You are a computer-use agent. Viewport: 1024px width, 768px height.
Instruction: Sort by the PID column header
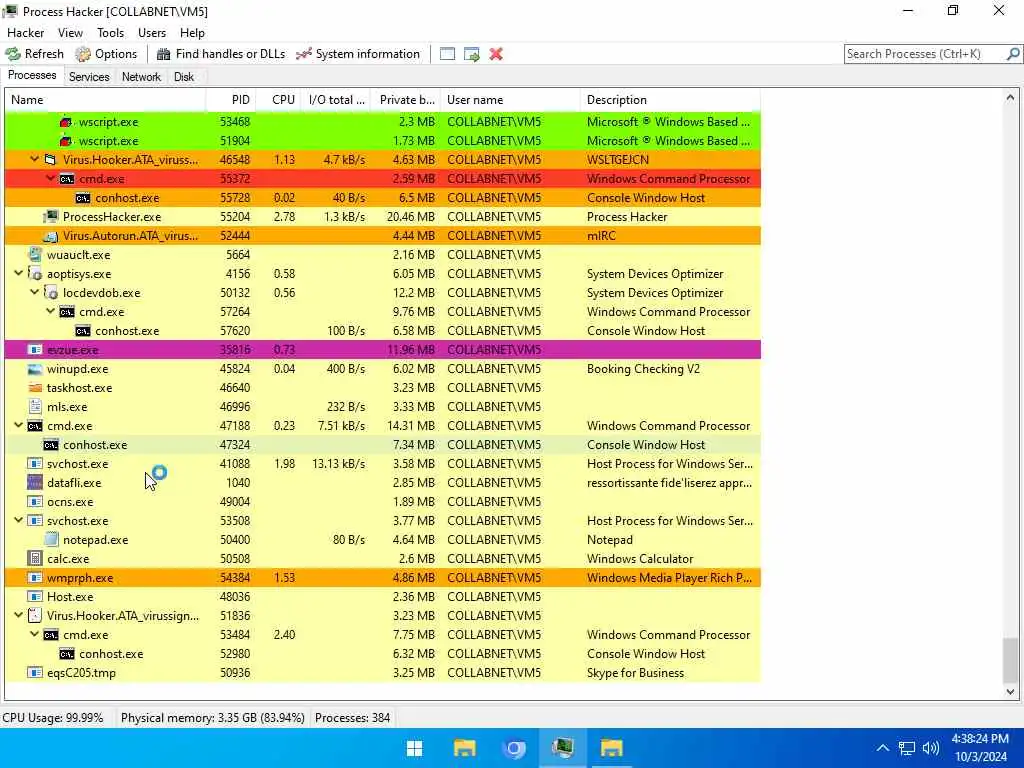[x=231, y=100]
